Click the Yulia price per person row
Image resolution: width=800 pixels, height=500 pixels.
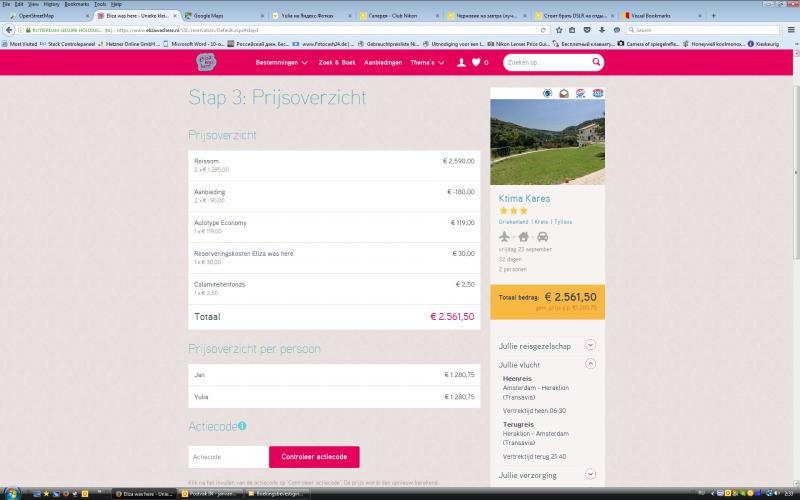tap(334, 397)
